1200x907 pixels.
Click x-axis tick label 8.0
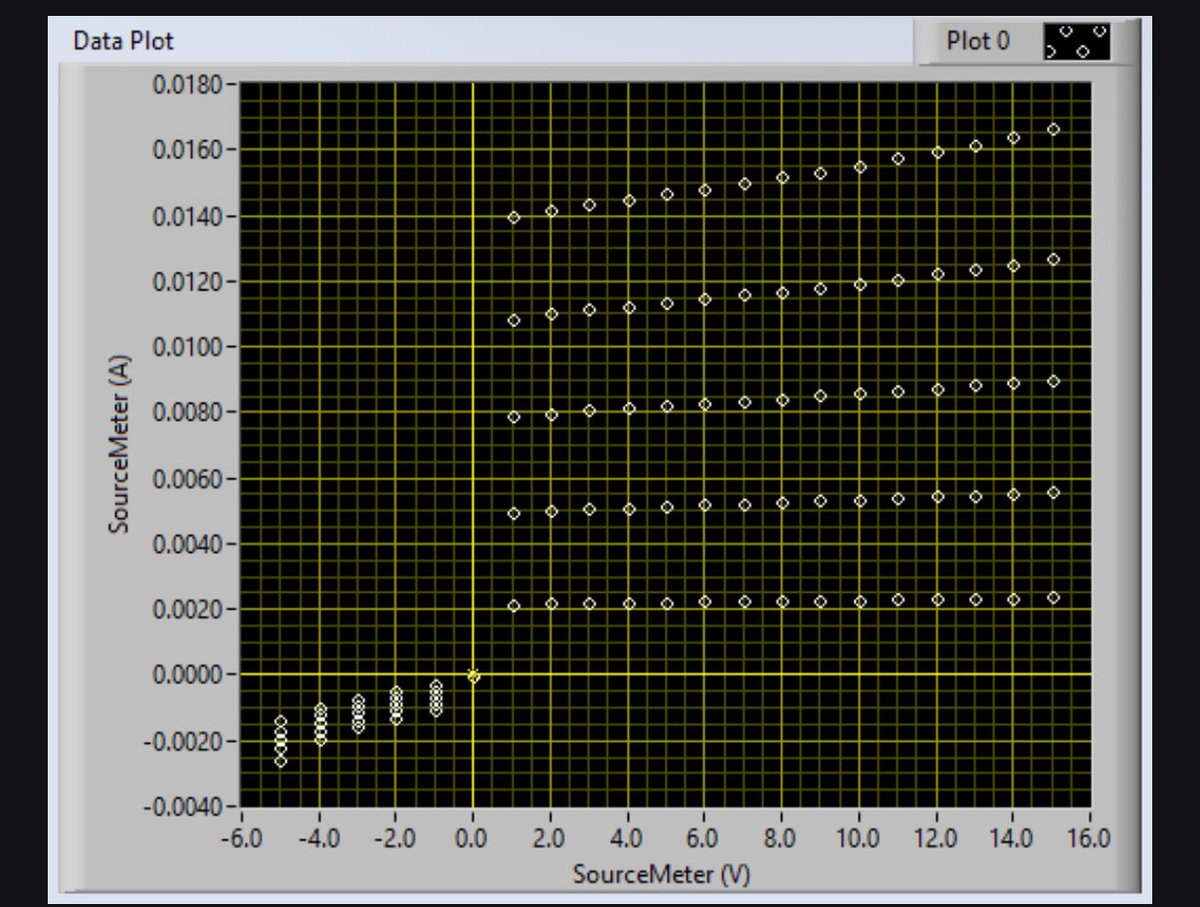(x=781, y=838)
